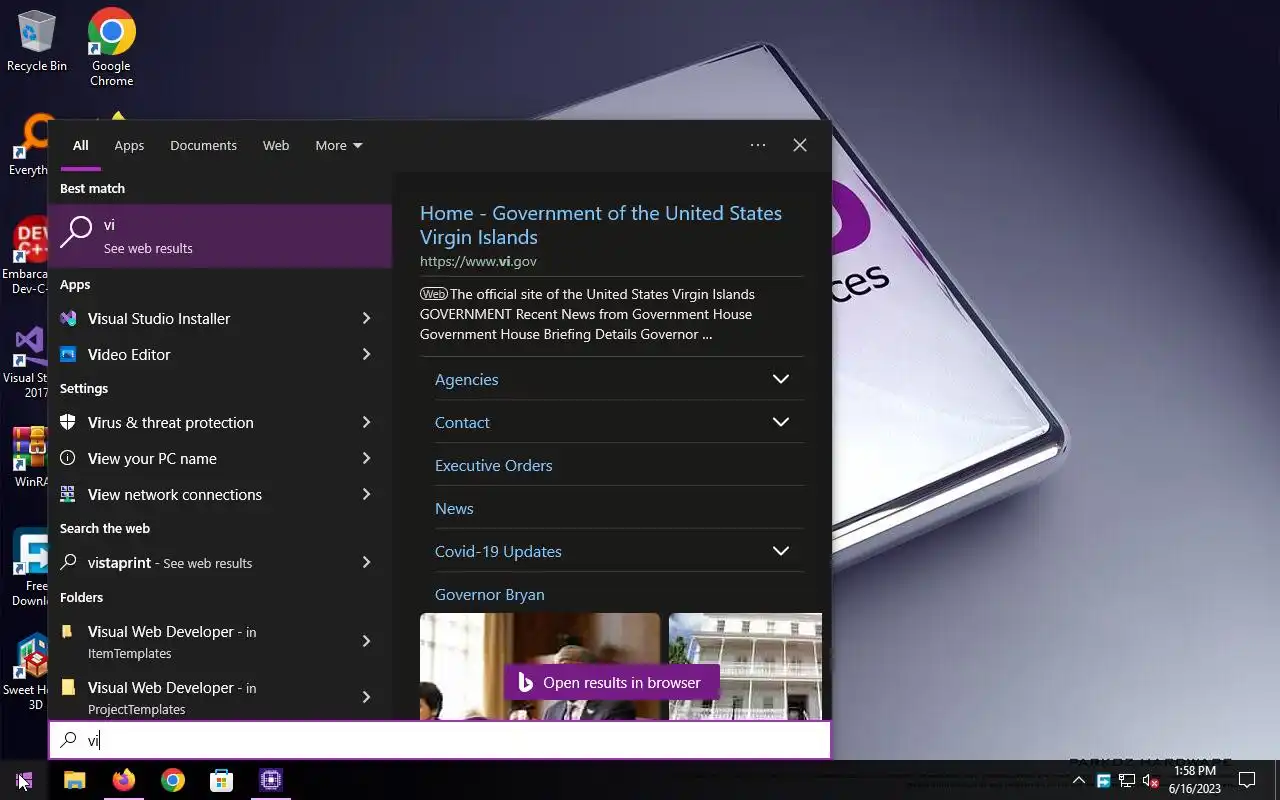Viewport: 1280px width, 800px height.
Task: Expand Visual Web Developer ItemTemplates arrow
Action: 366,641
